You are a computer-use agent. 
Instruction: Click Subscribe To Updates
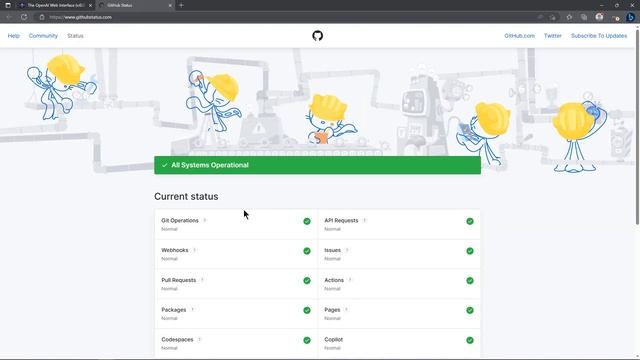[x=599, y=36]
